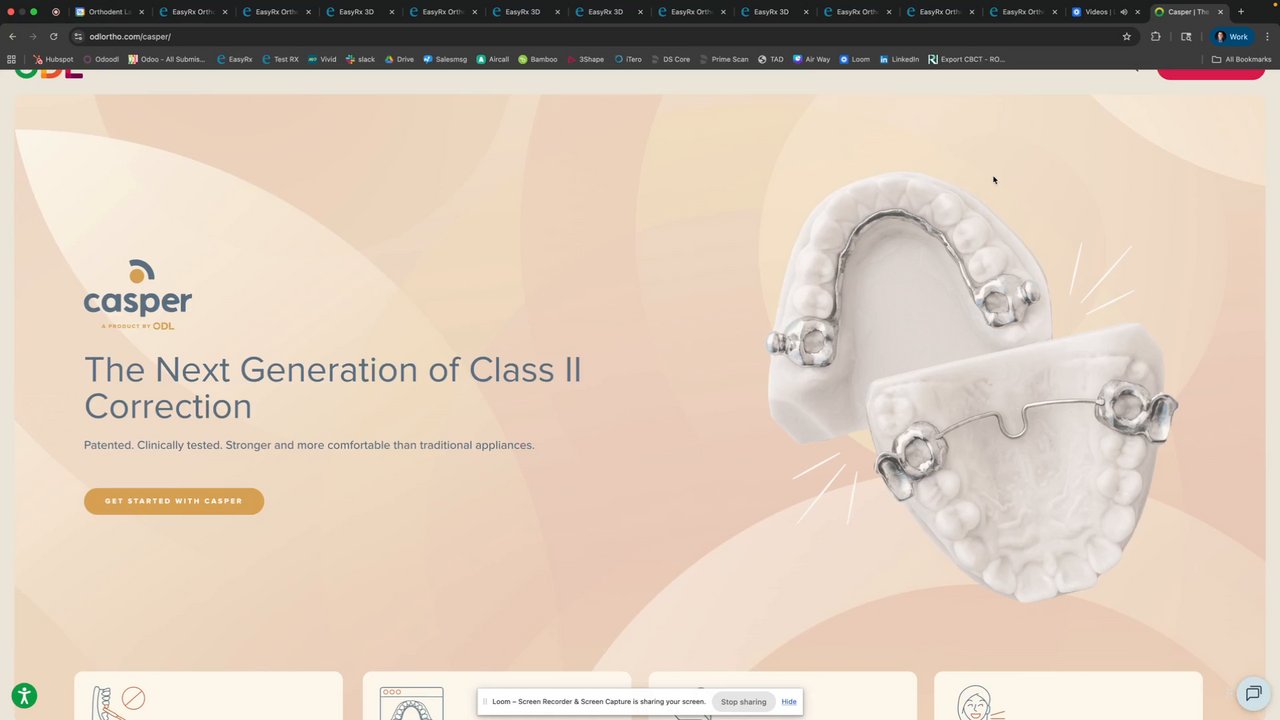1280x720 pixels.
Task: Open the Vivid bookmark
Action: tap(322, 59)
